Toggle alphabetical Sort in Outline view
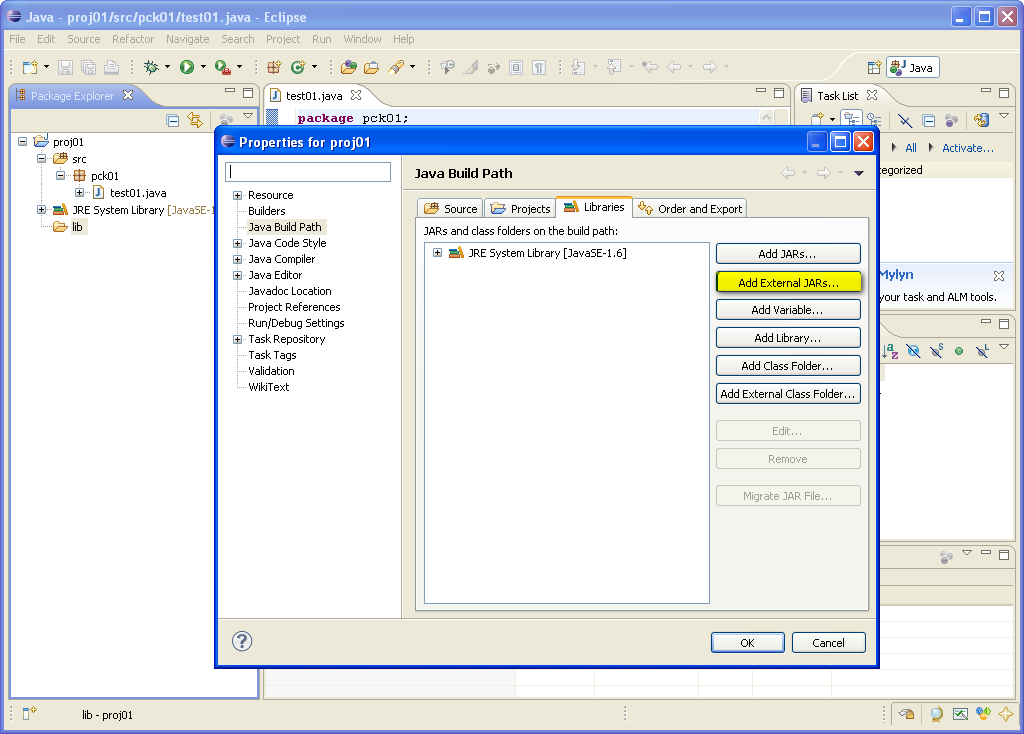Screen dimensions: 1024x734 tap(889, 351)
